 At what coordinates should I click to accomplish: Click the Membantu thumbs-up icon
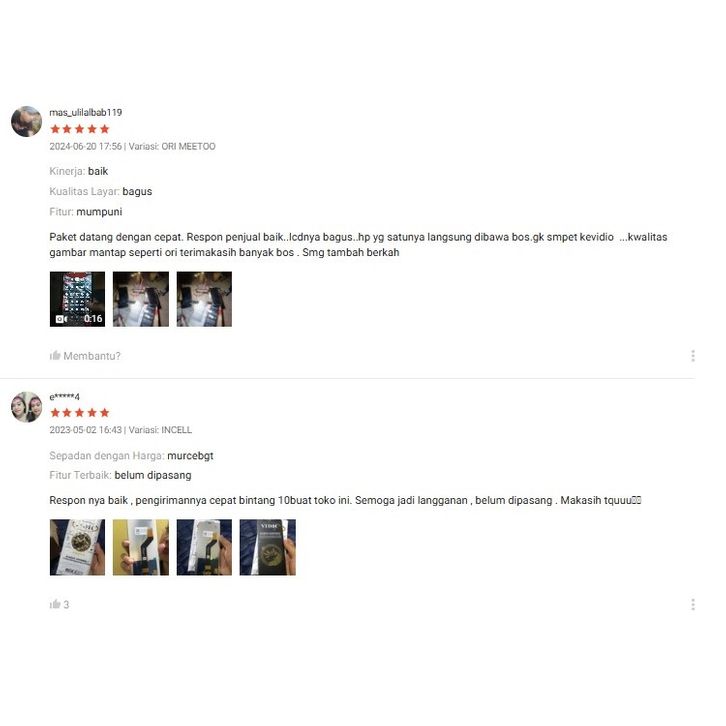[x=55, y=356]
